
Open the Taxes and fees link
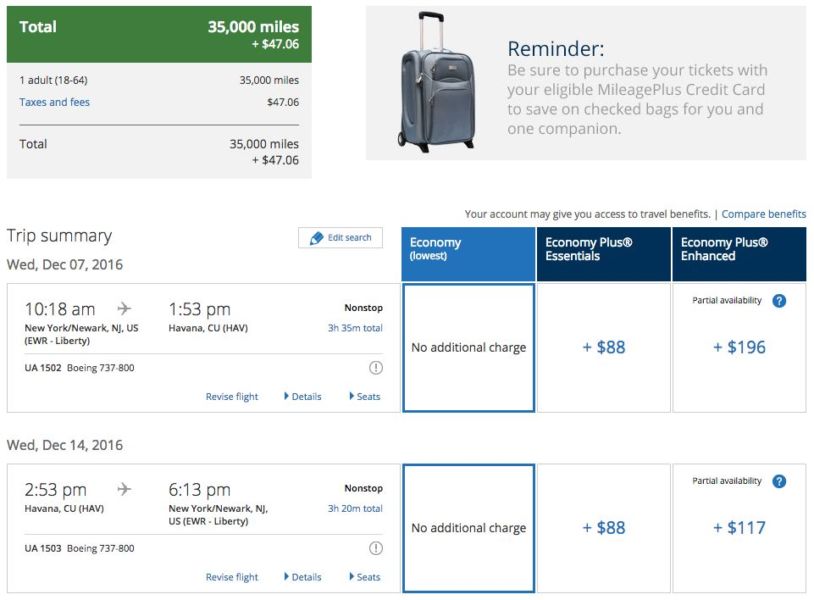click(54, 102)
